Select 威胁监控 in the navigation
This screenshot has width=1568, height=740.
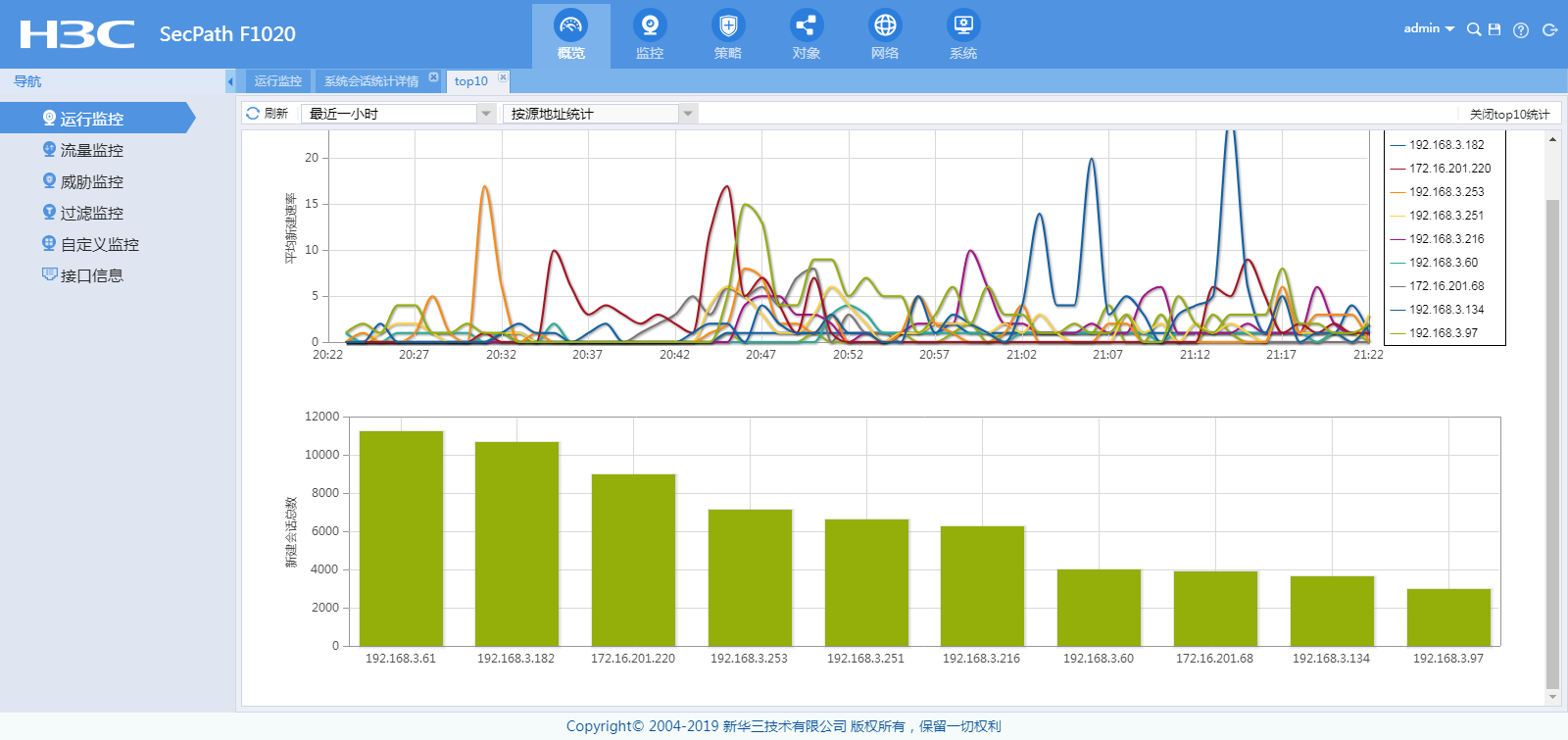(93, 181)
